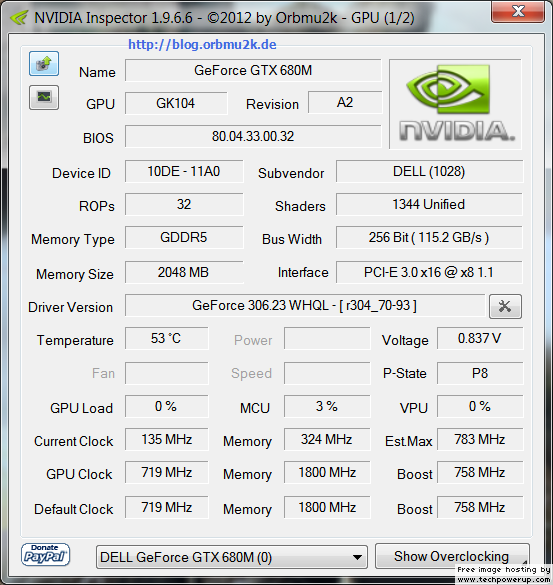The image size is (553, 585).
Task: Click the ROPs value 32
Action: point(184,204)
